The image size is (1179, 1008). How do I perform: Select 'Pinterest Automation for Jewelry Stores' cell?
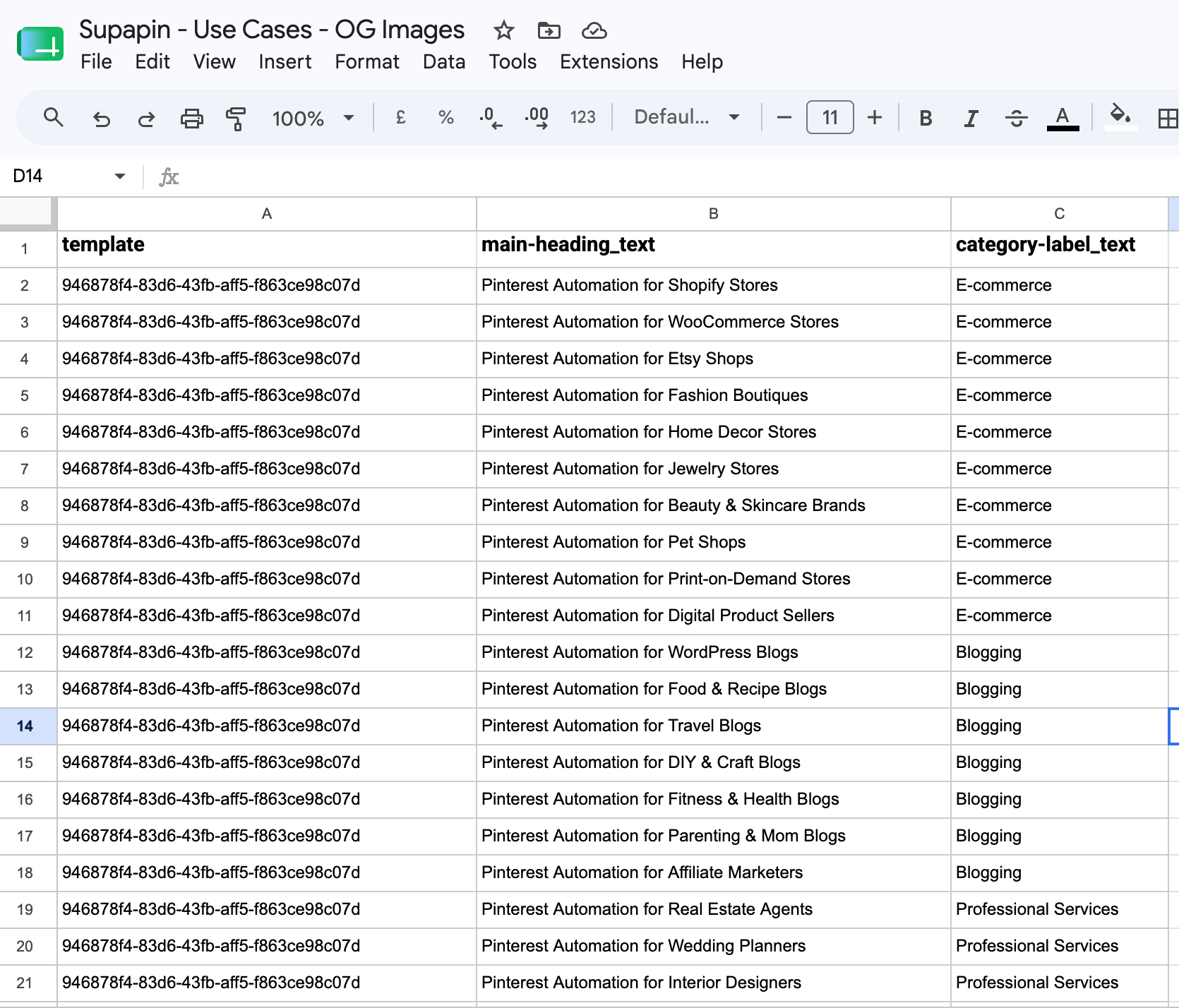(x=714, y=469)
